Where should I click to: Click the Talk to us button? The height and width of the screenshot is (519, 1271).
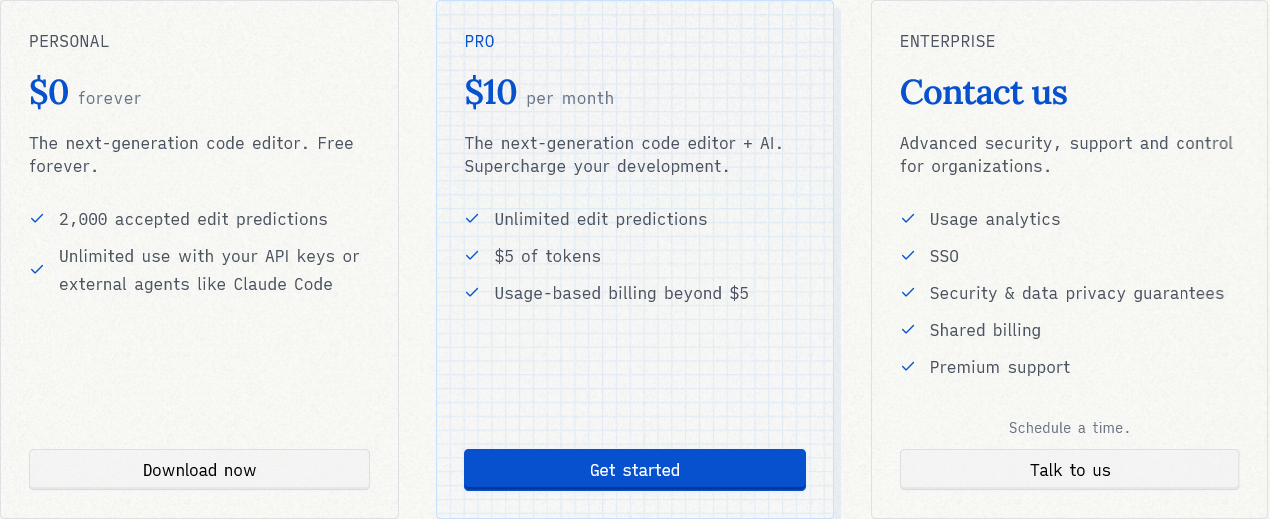pos(1069,470)
